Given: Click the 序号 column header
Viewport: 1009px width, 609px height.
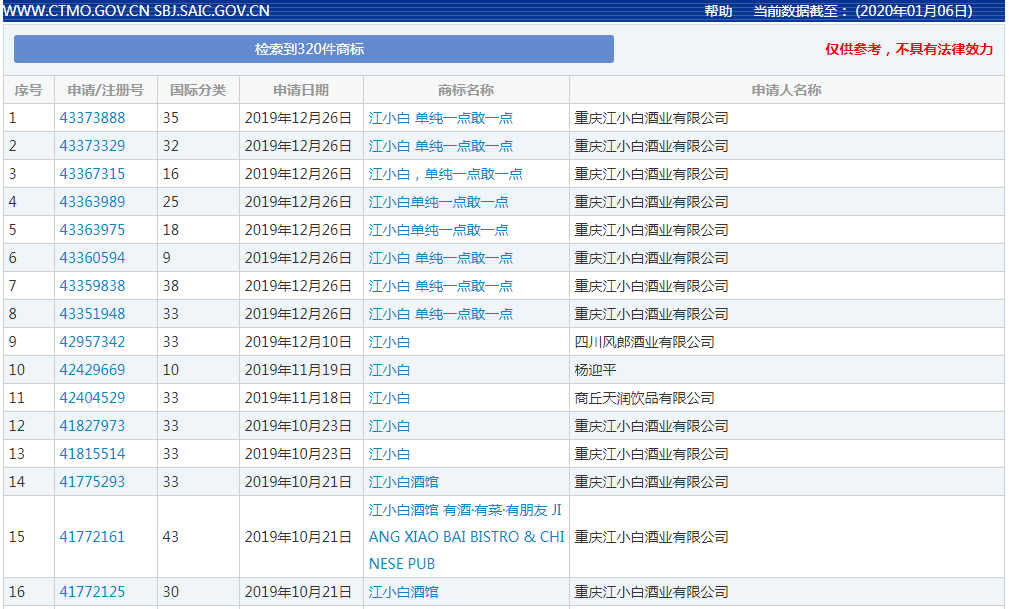Looking at the screenshot, I should click(x=28, y=90).
